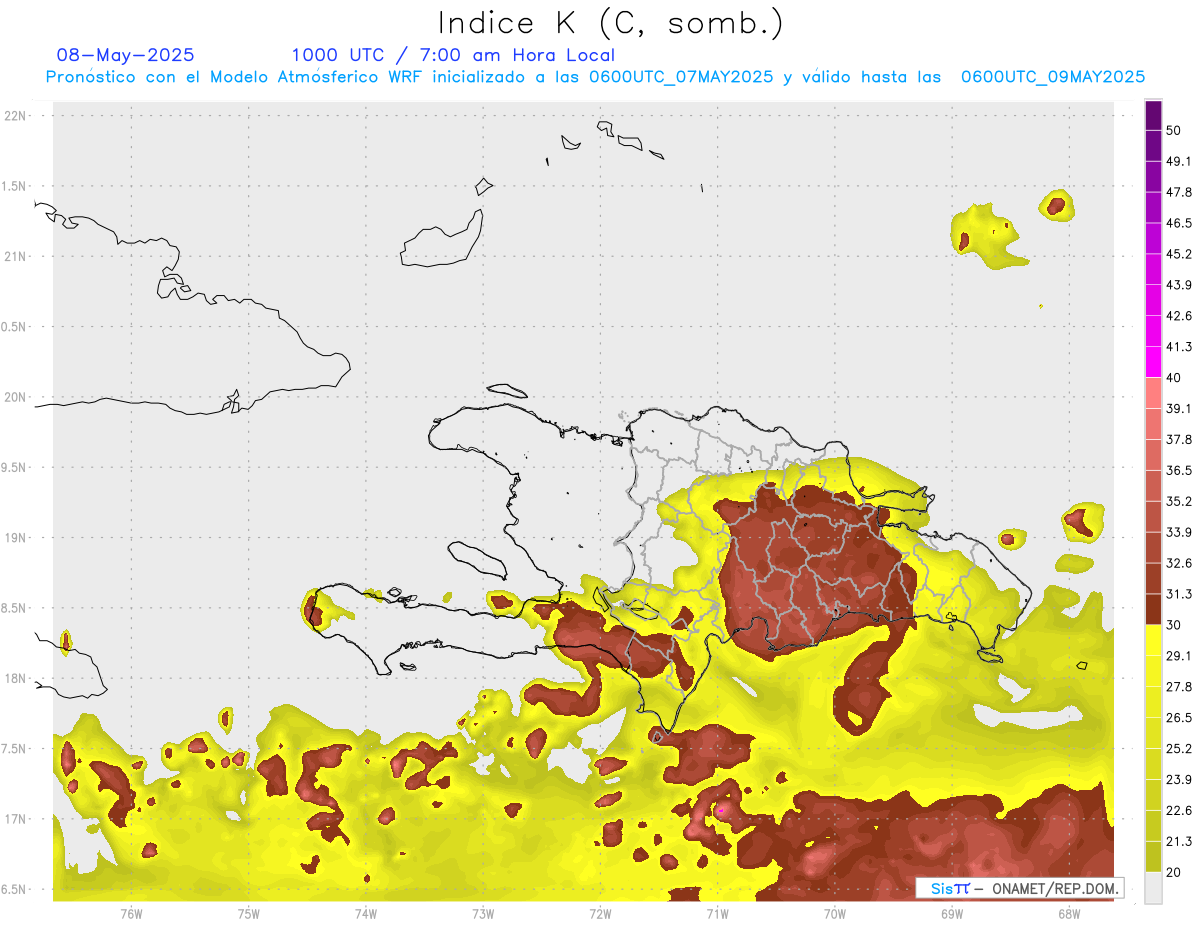
Task: Click the '70W' longitude label
Action: pos(835,914)
